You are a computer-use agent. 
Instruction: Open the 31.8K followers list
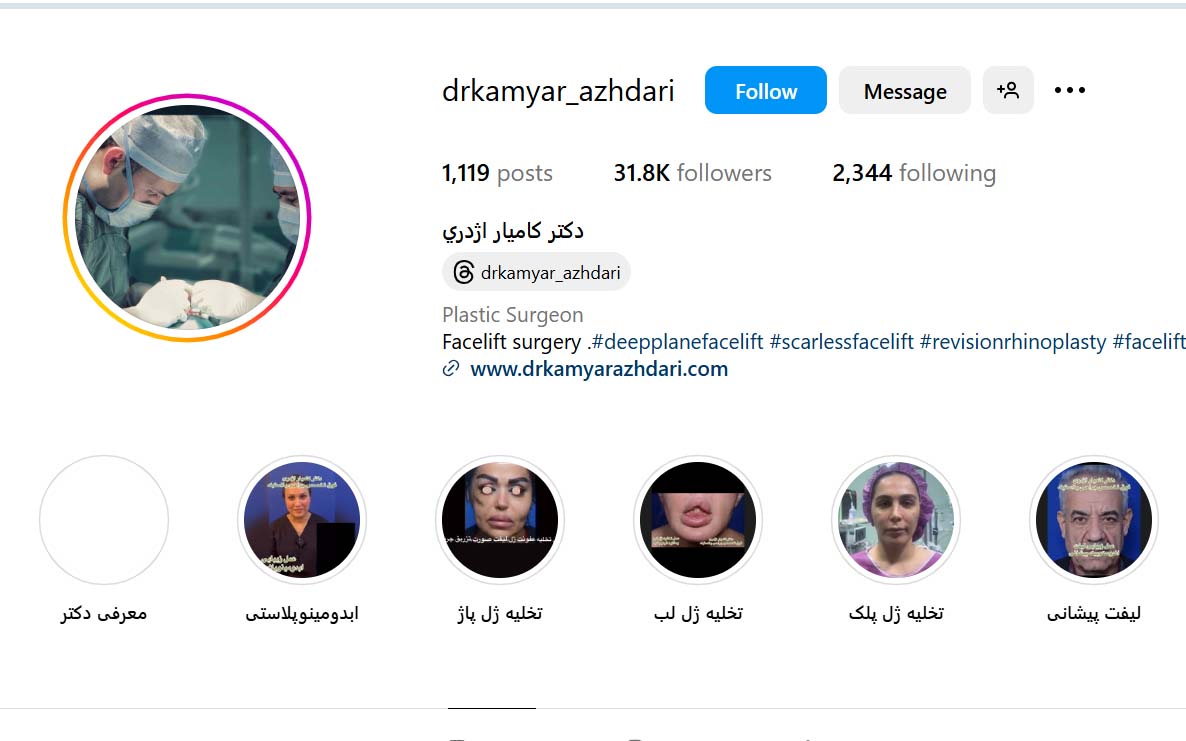click(692, 173)
